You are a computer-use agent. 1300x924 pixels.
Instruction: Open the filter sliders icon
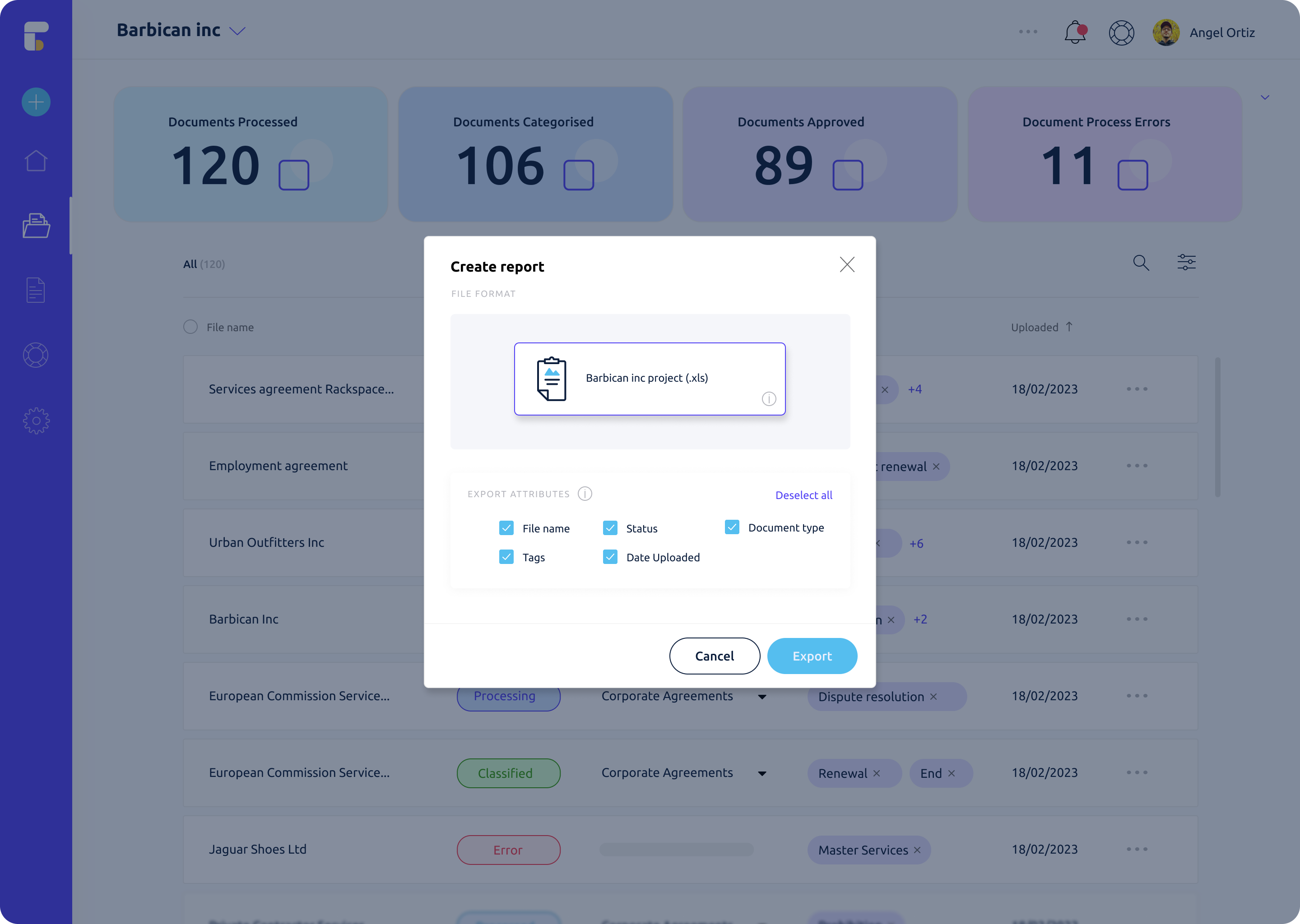(1186, 262)
